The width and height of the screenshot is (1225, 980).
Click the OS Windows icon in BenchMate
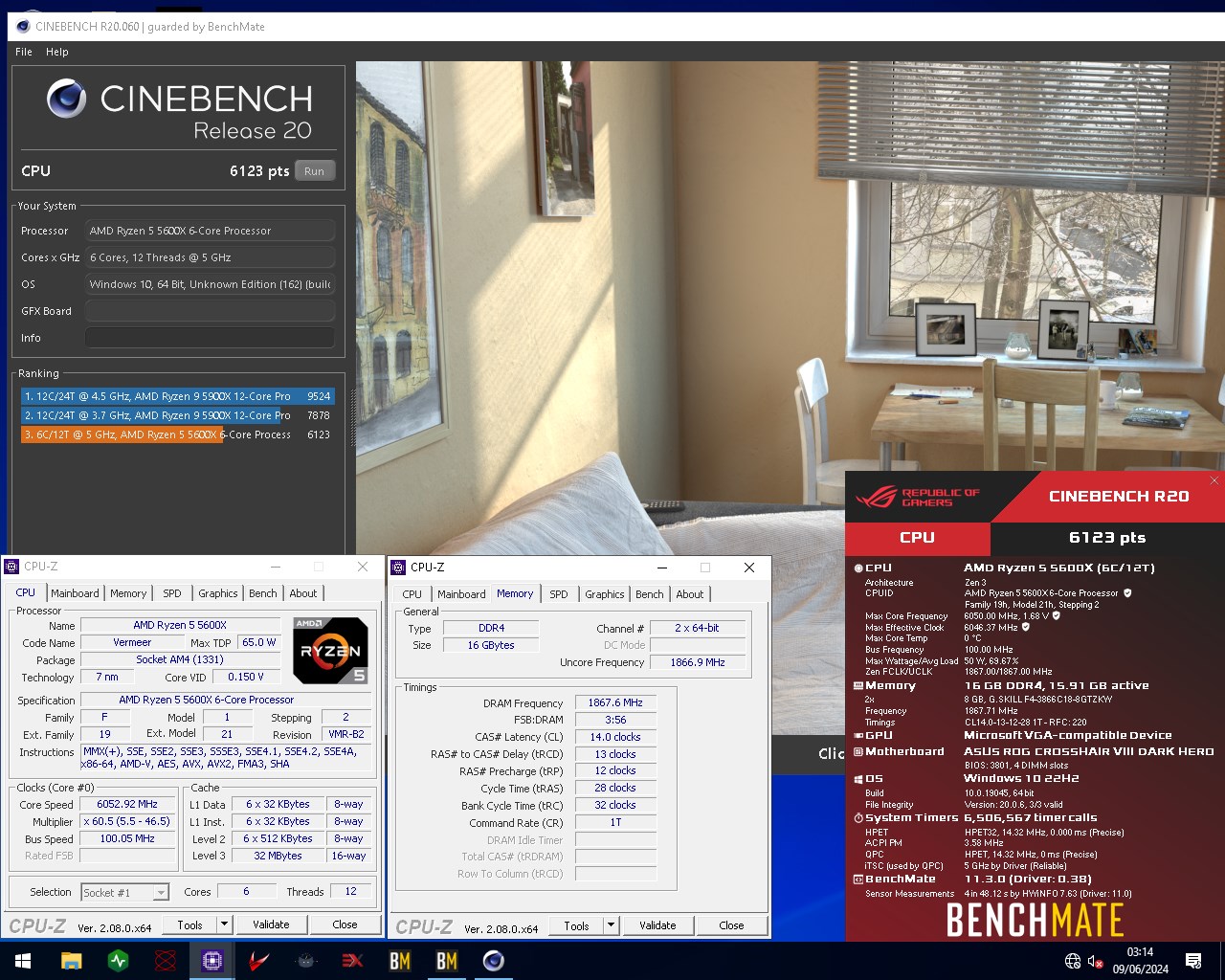tap(858, 778)
